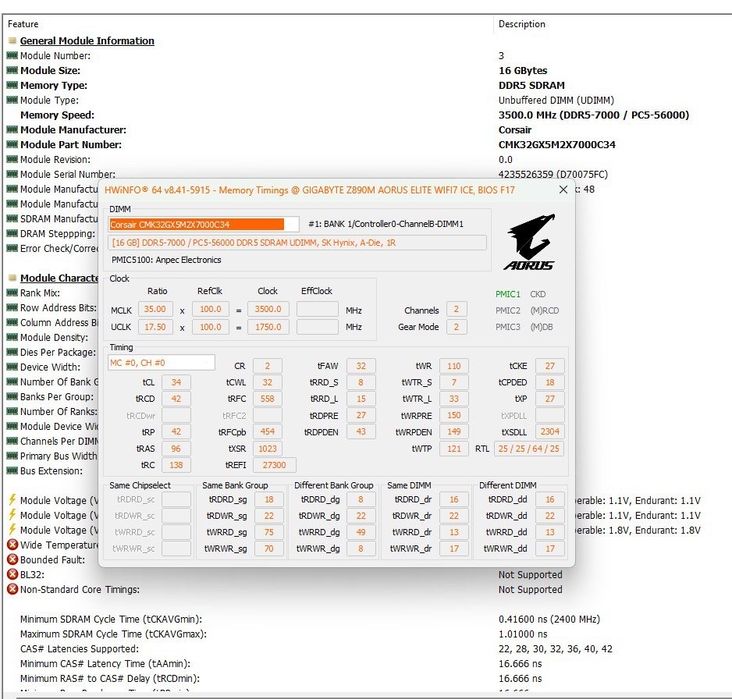
Task: Click the memory chip icon beside Module Part Number
Action: [x=13, y=145]
